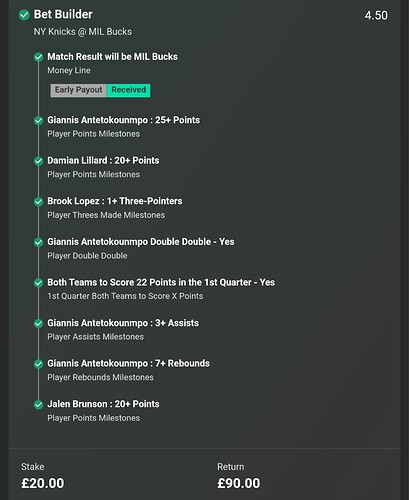
Task: Select Brook Lopez : 1+ Three-Pointers text
Action: 115,201
